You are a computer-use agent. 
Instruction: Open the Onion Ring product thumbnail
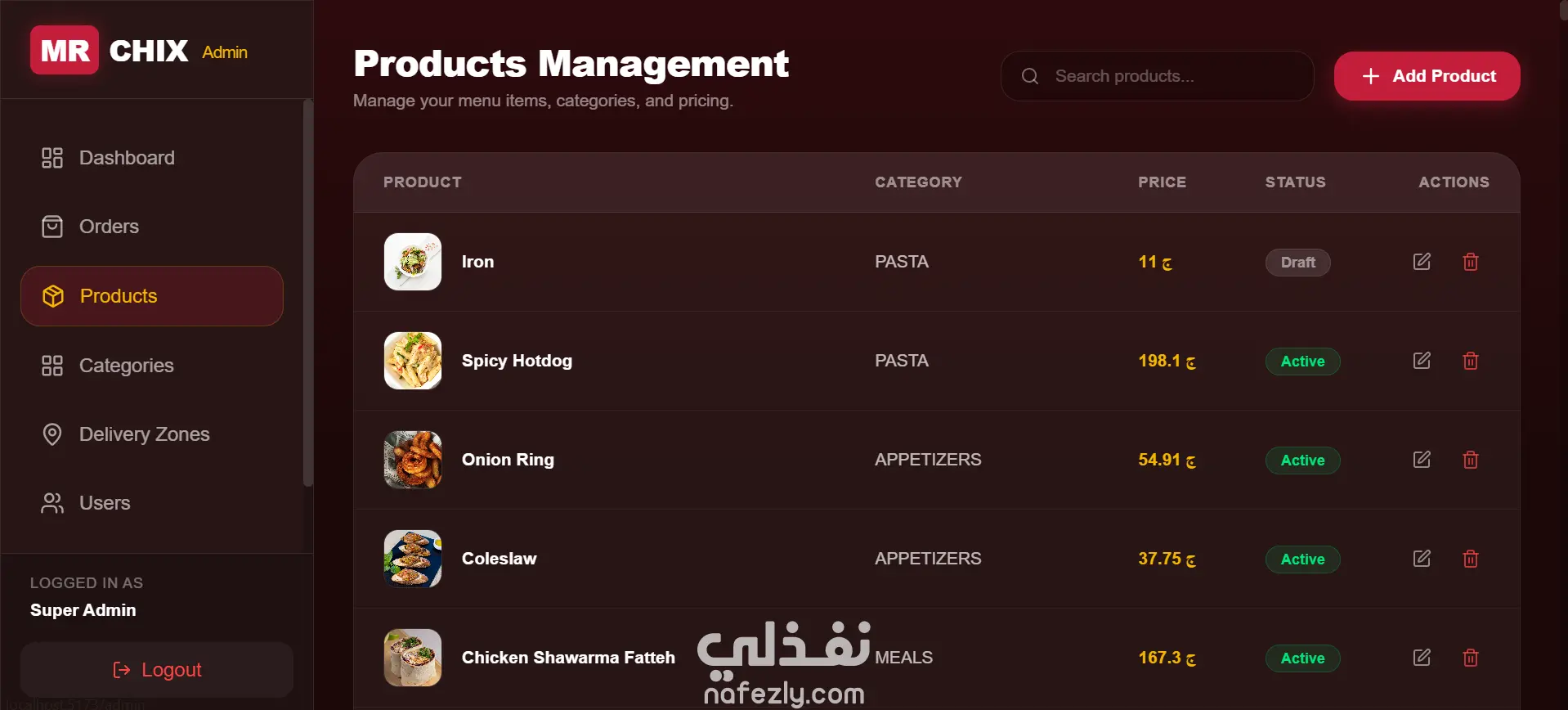413,460
